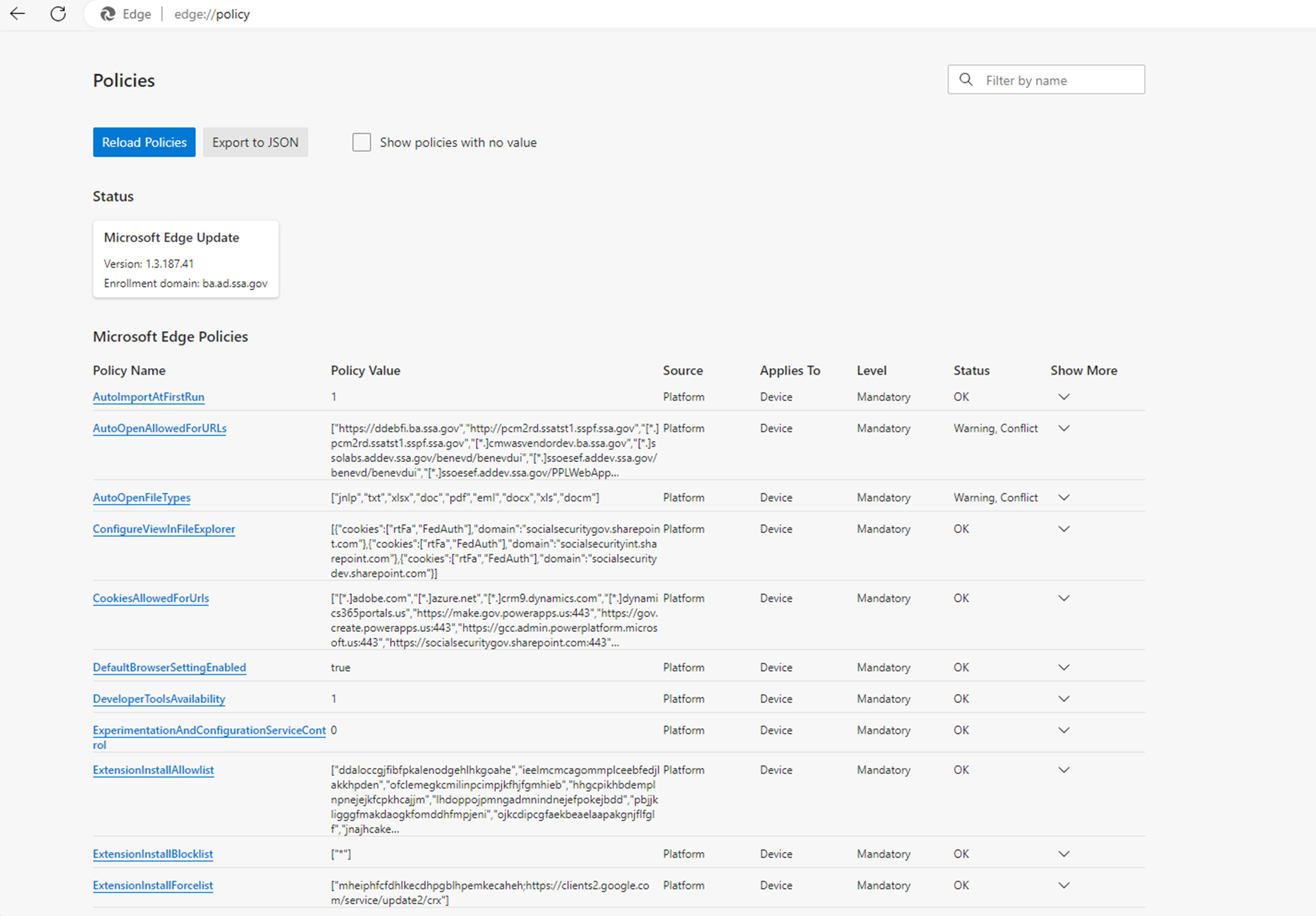Click Export to JSON button
1316x916 pixels.
point(255,142)
